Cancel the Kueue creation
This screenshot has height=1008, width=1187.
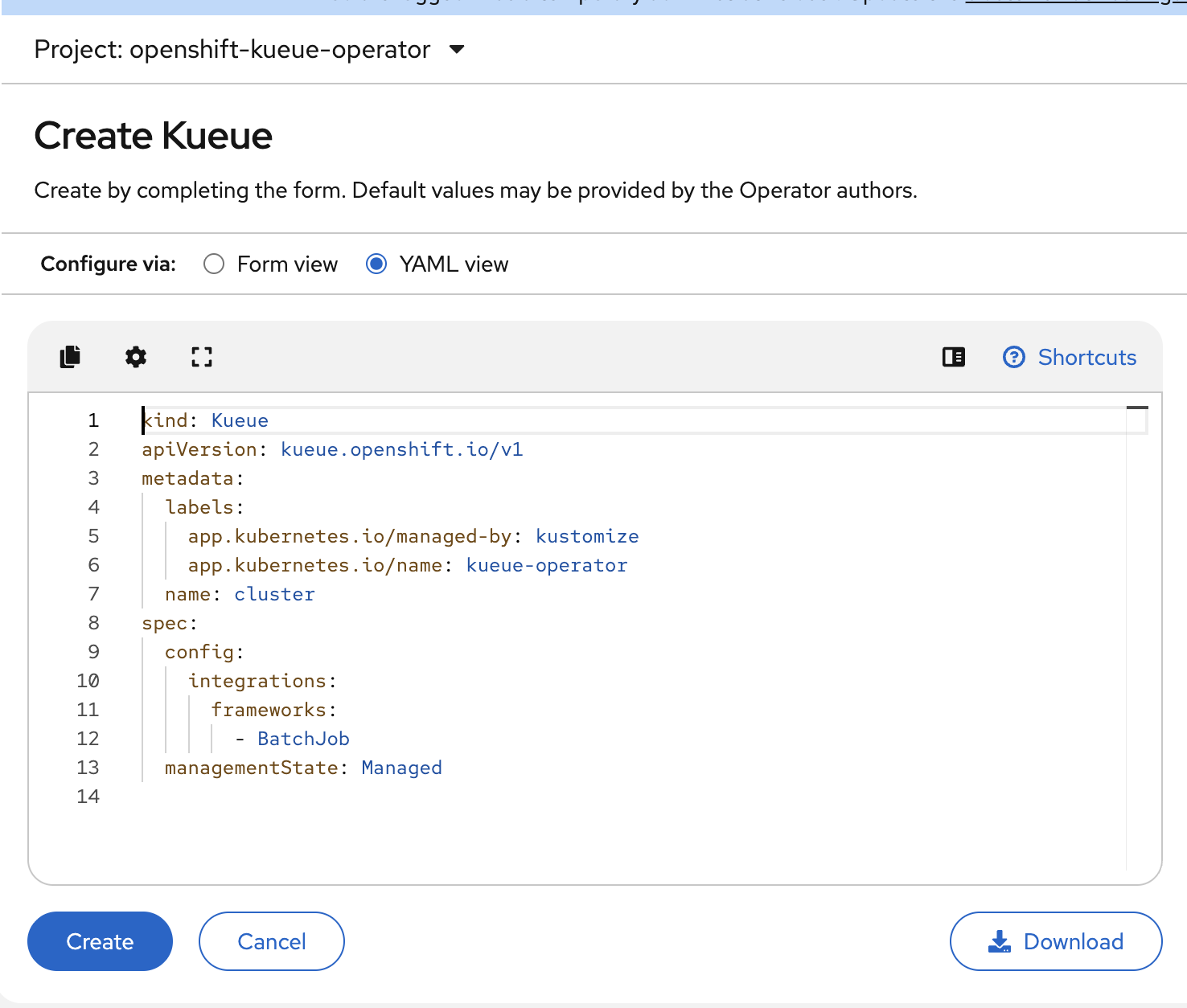click(x=272, y=941)
